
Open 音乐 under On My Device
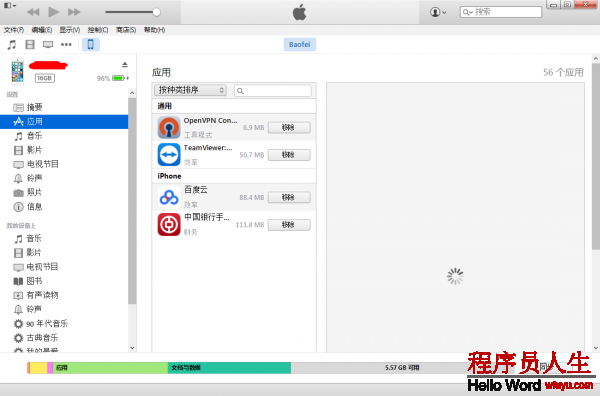coord(64,239)
